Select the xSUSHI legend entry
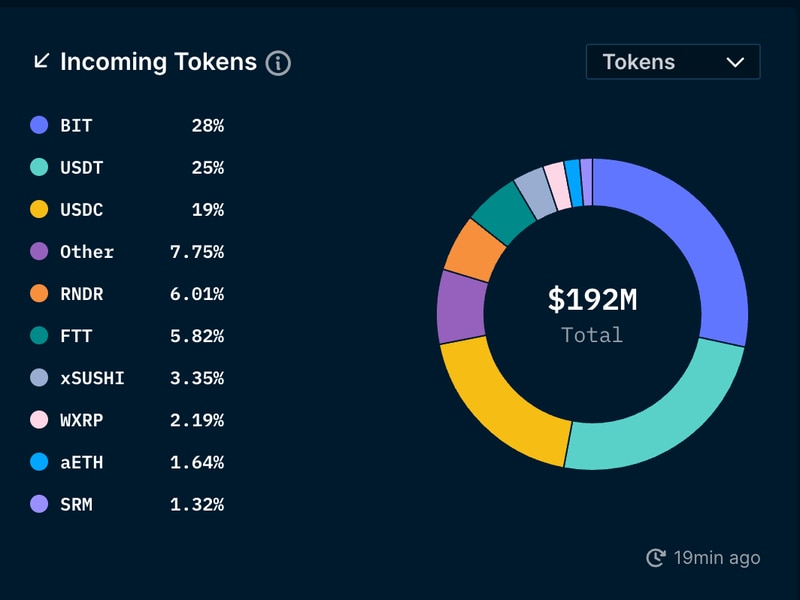The width and height of the screenshot is (800, 600). click(x=92, y=378)
